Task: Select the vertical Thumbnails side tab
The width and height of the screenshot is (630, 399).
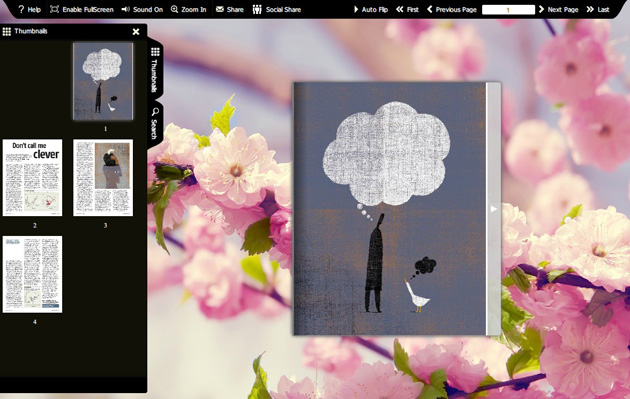Action: click(x=155, y=69)
